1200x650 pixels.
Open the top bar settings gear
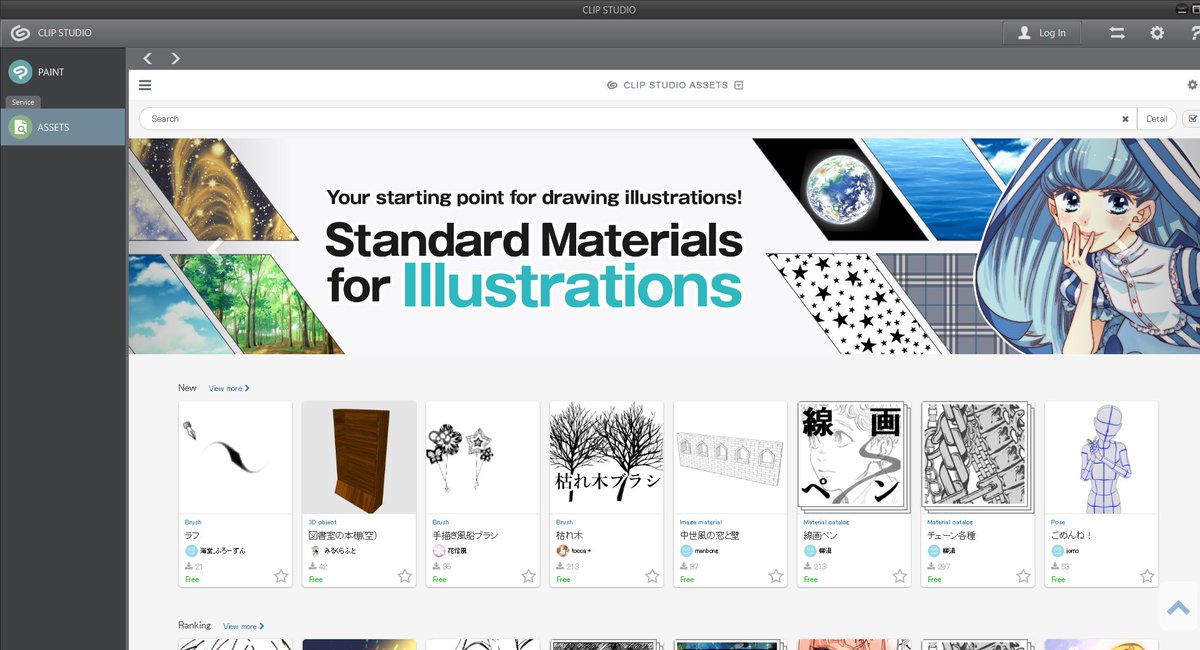pyautogui.click(x=1157, y=33)
